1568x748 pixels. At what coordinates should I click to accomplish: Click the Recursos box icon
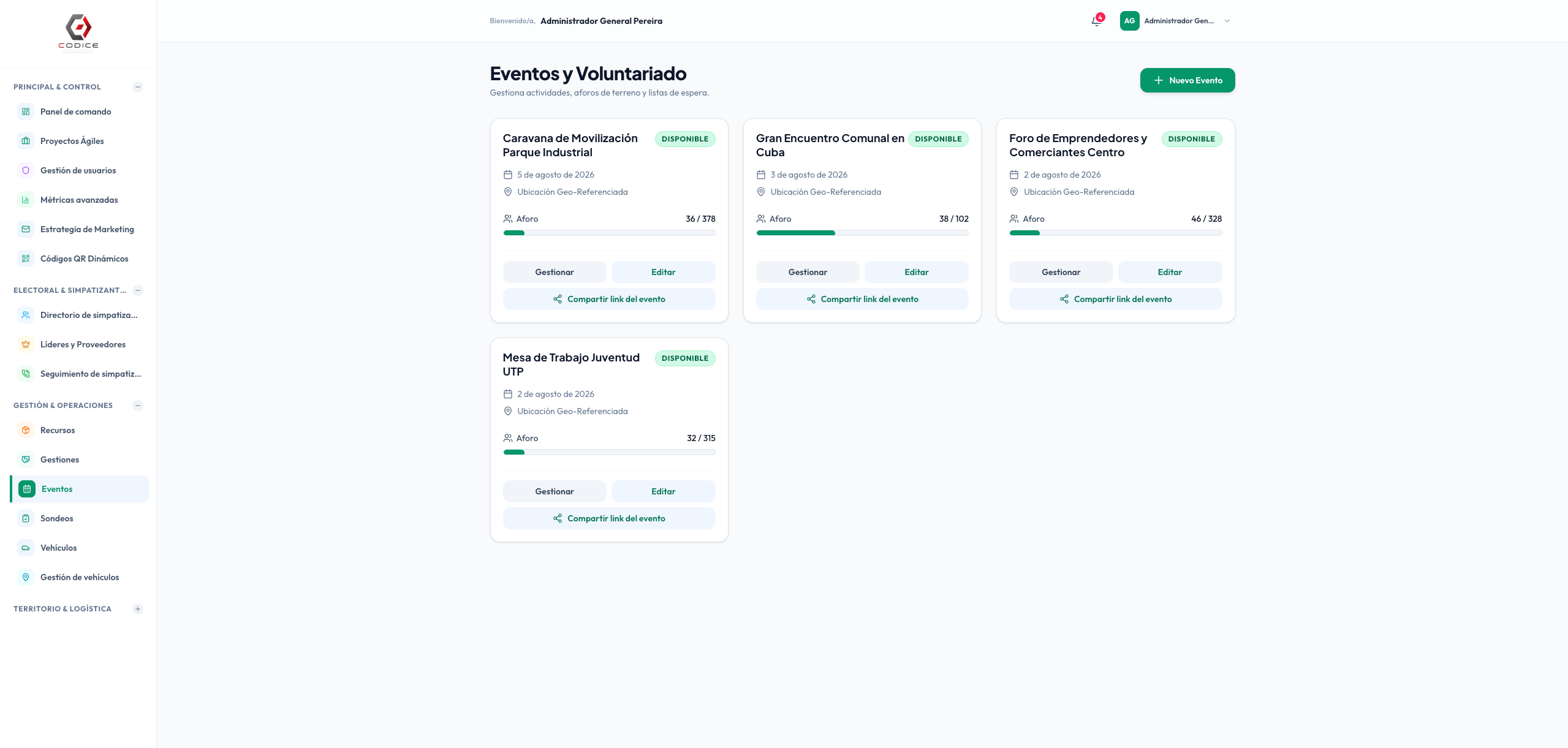coord(26,430)
